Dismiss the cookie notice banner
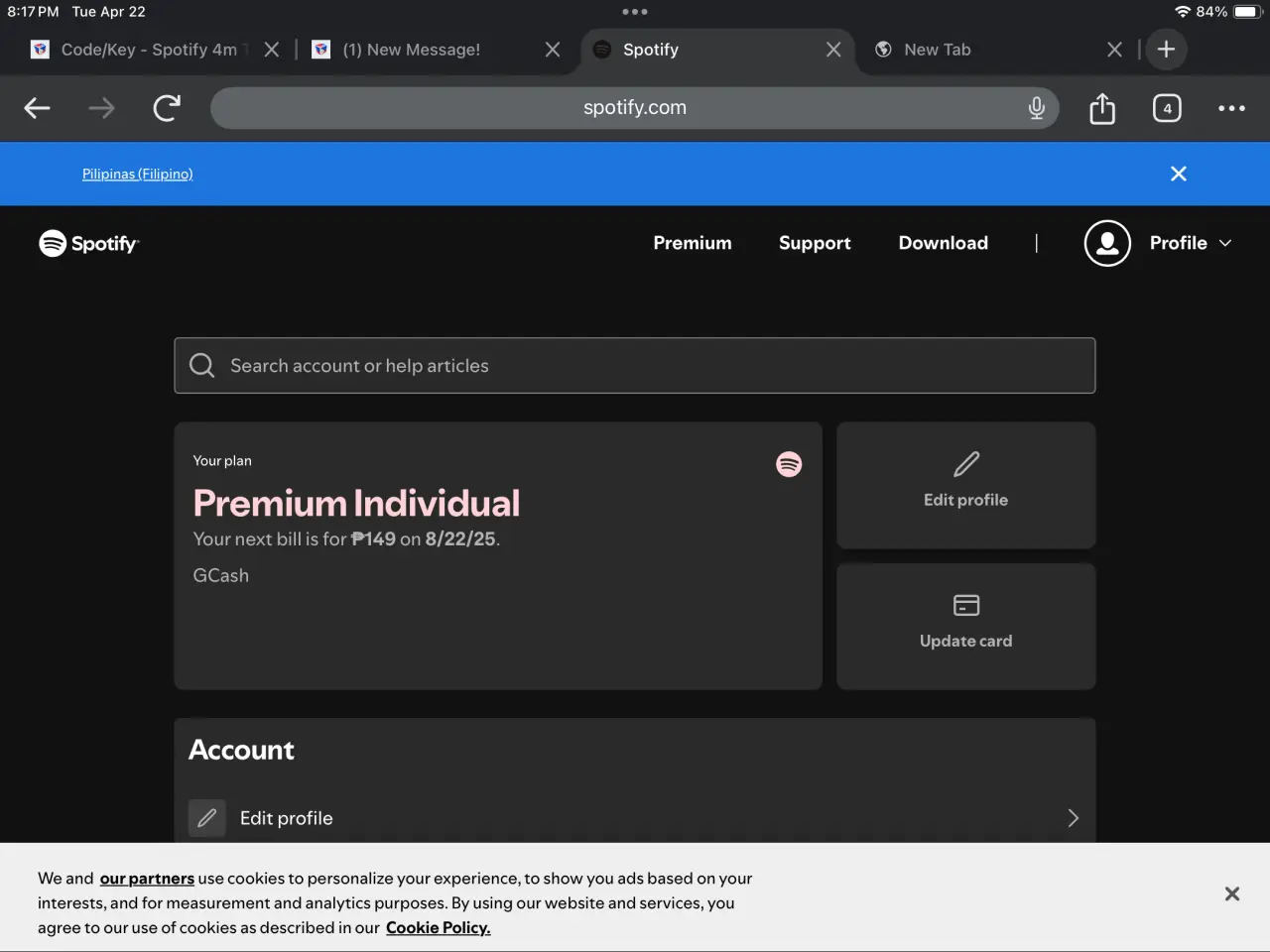This screenshot has width=1270, height=952. coord(1232,893)
